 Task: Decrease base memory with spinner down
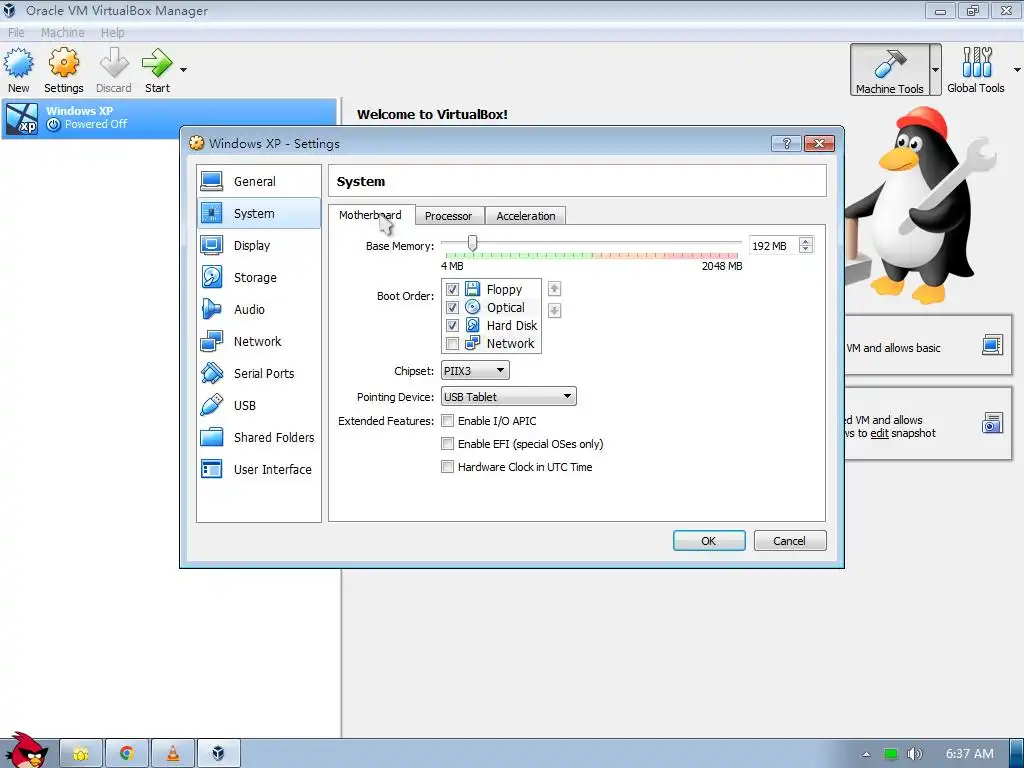[806, 250]
